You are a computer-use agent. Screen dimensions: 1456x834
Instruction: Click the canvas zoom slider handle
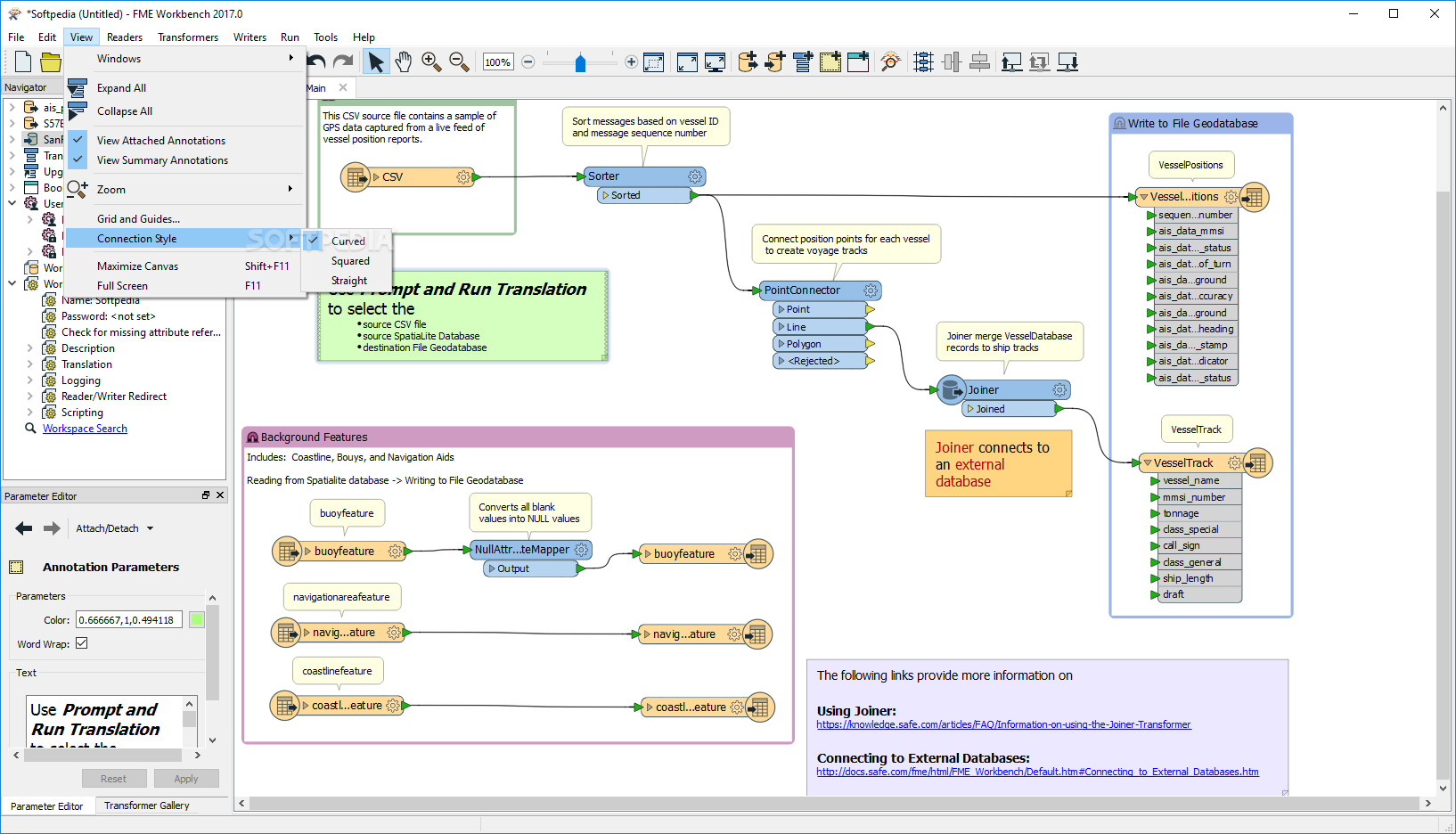[581, 62]
